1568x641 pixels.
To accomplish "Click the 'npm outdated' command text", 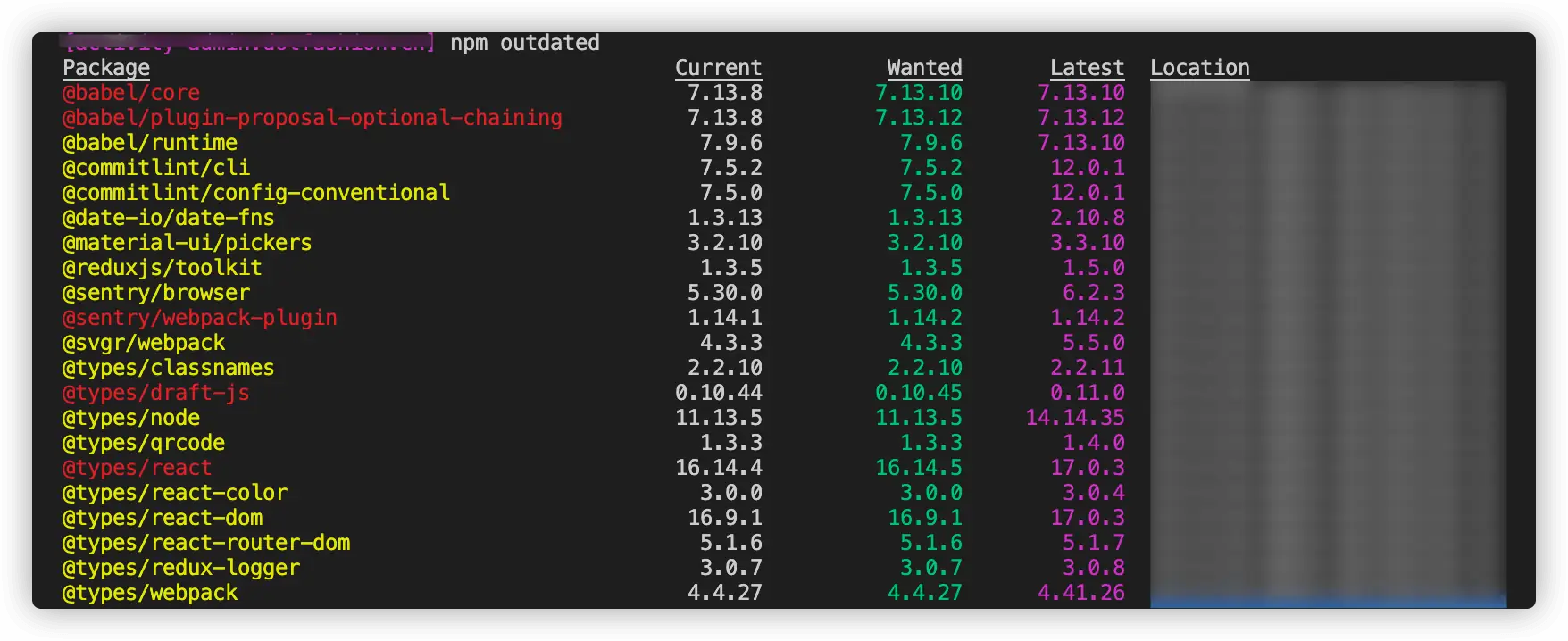I will tap(525, 43).
